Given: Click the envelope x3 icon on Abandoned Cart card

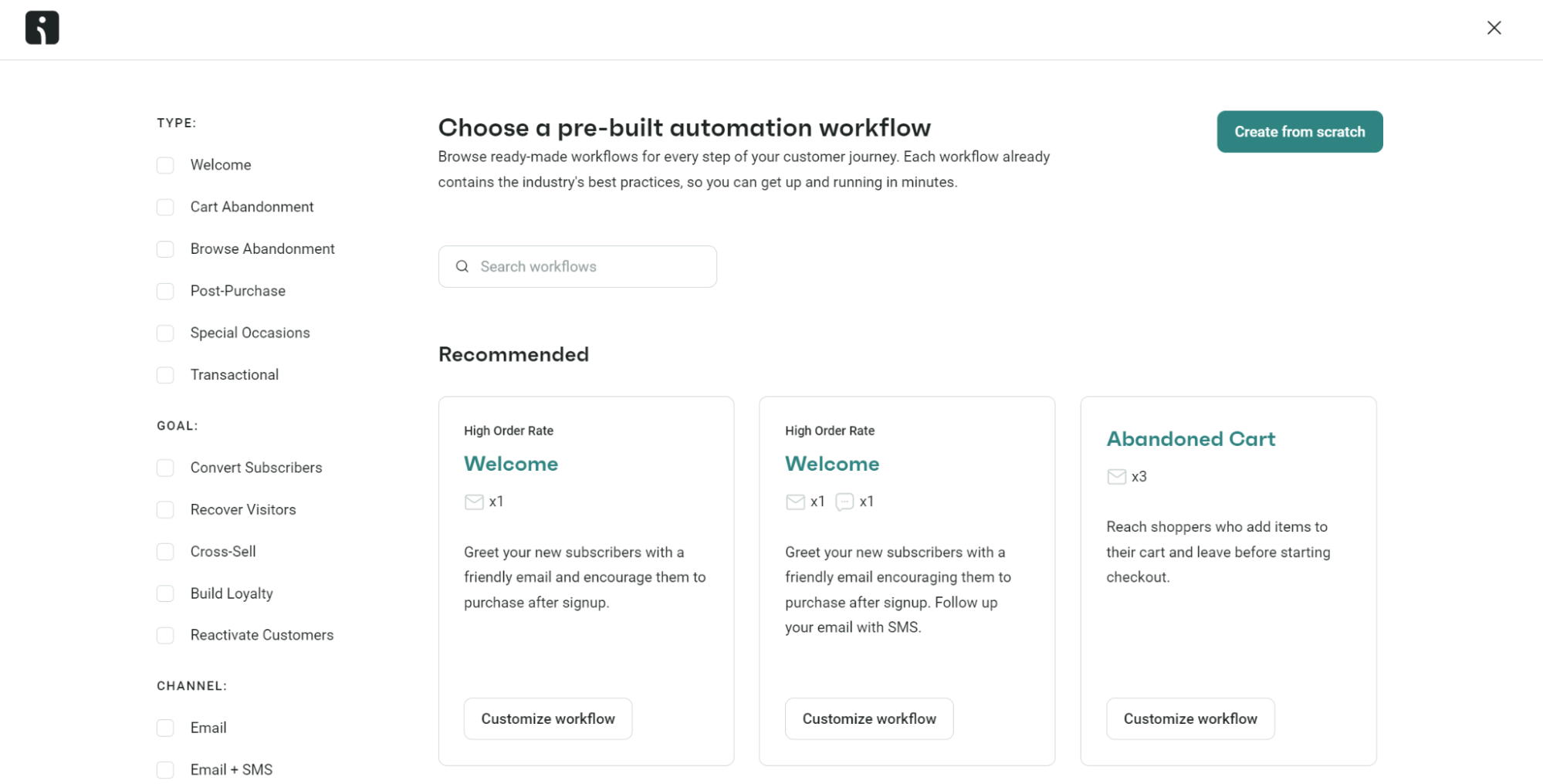Looking at the screenshot, I should click(1116, 476).
